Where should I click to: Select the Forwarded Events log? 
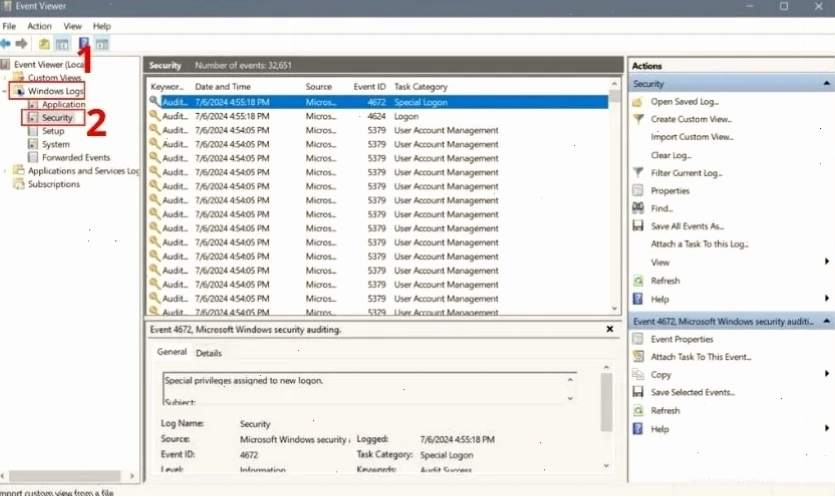pyautogui.click(x=76, y=158)
